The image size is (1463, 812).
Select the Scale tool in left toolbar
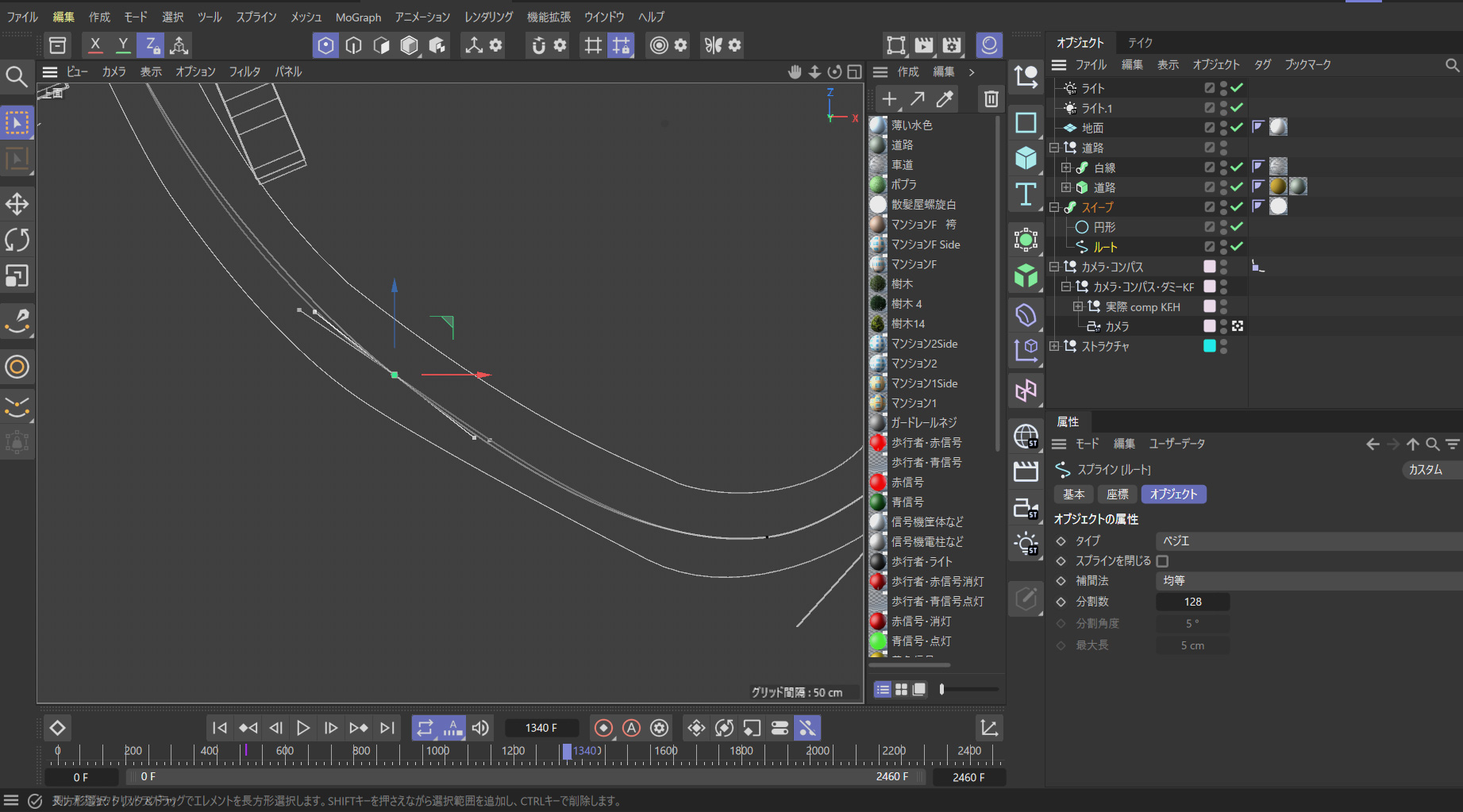point(17,276)
